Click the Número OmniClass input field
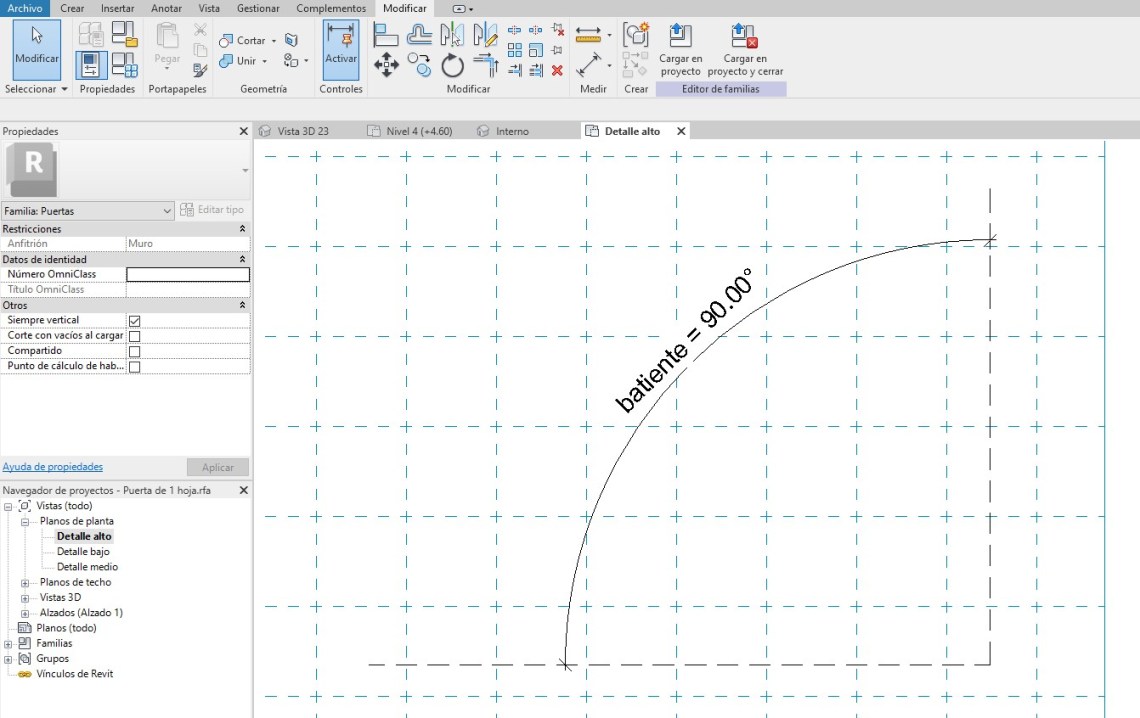The height and width of the screenshot is (718, 1140). pyautogui.click(x=188, y=275)
